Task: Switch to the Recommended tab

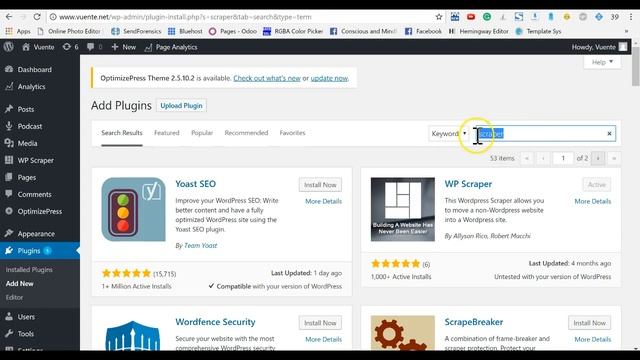Action: (246, 133)
